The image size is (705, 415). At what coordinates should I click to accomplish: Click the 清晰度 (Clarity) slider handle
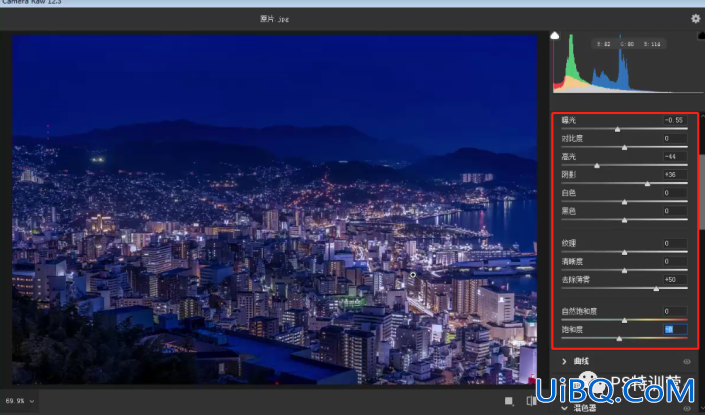pos(625,270)
